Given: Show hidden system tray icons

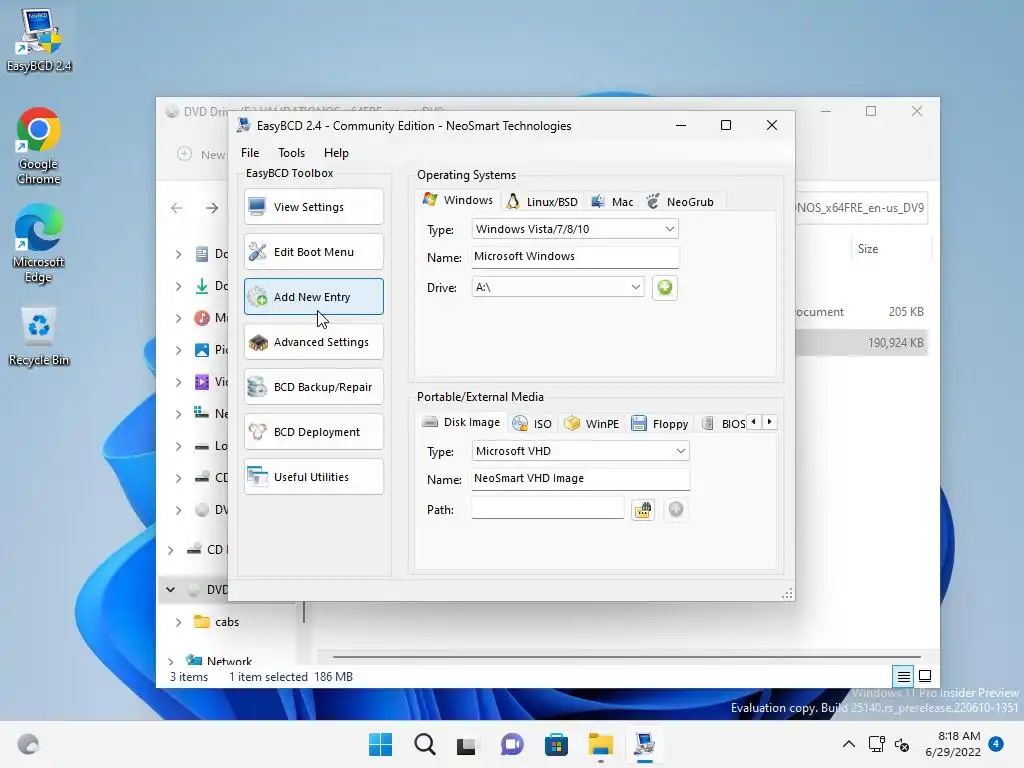Looking at the screenshot, I should point(848,744).
